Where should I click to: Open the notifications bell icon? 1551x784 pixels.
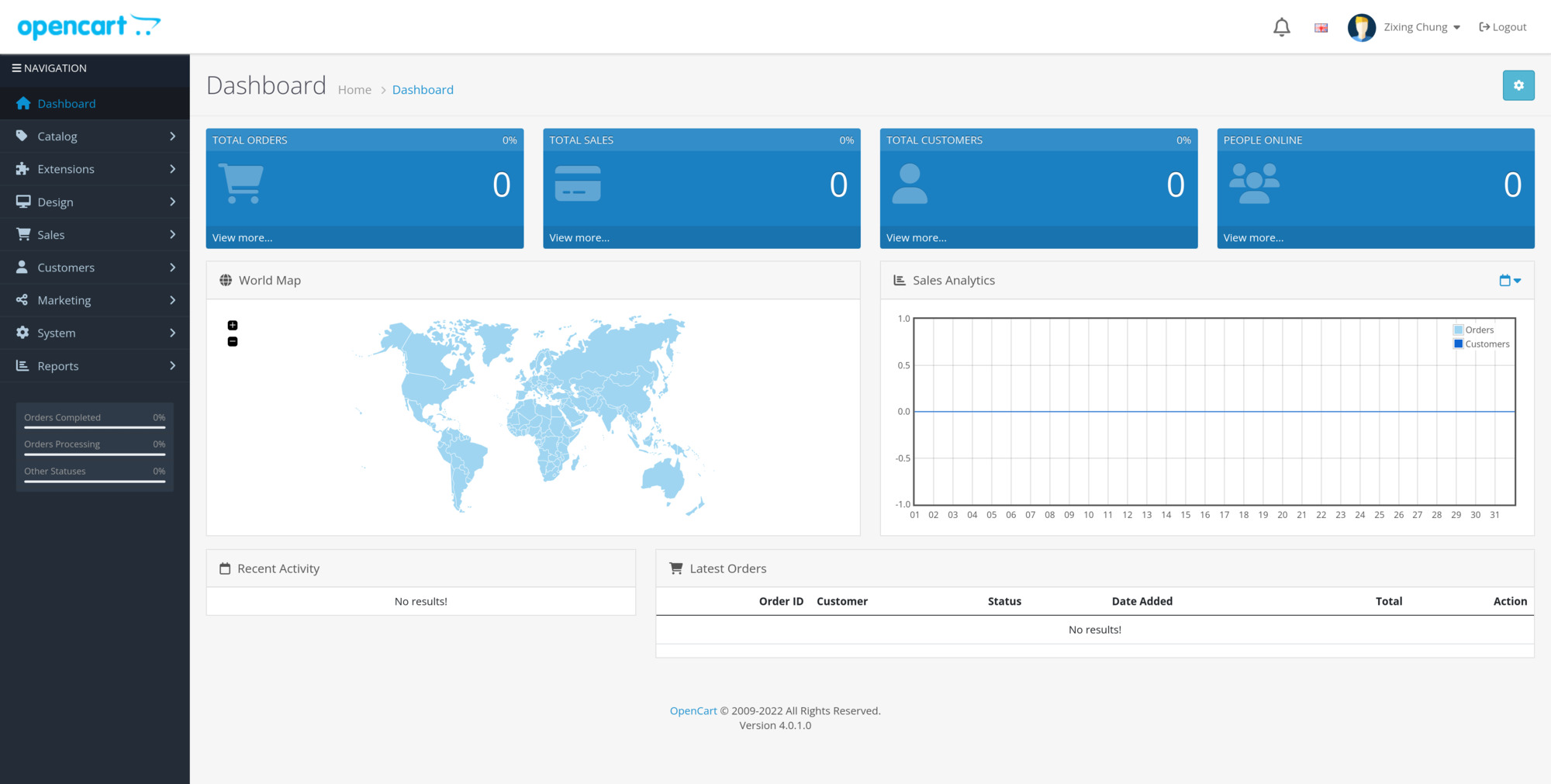tap(1282, 26)
